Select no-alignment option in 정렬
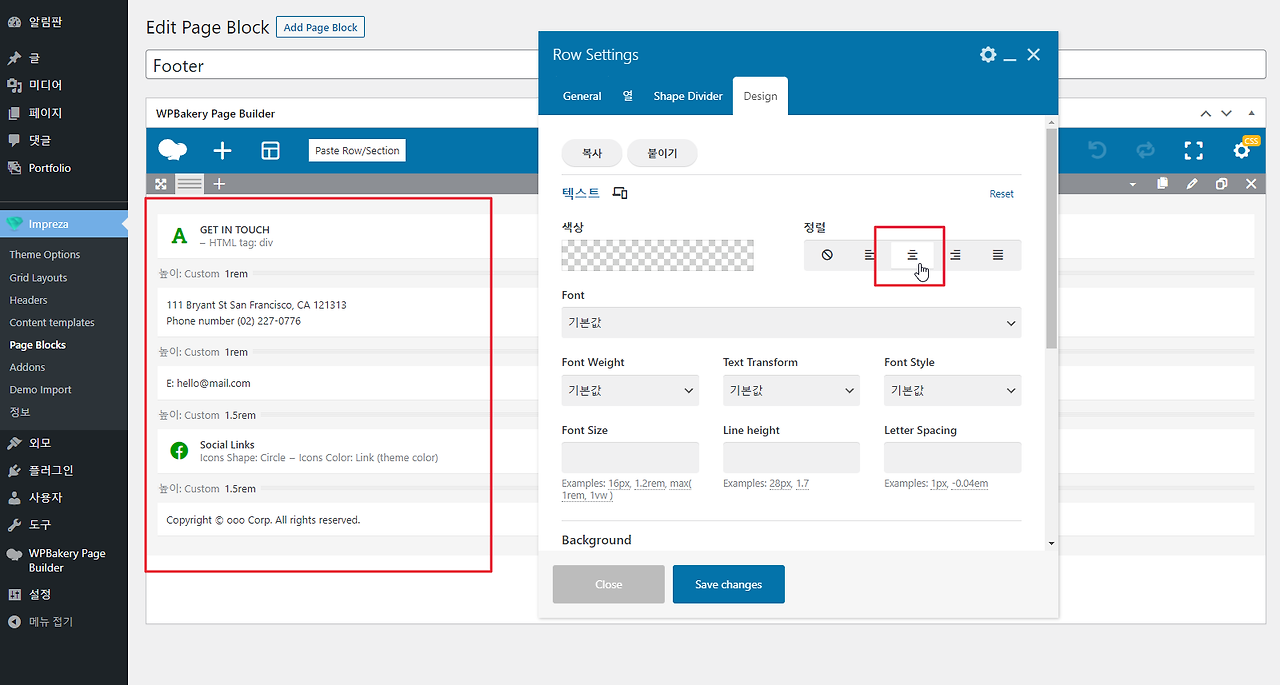 (x=827, y=255)
